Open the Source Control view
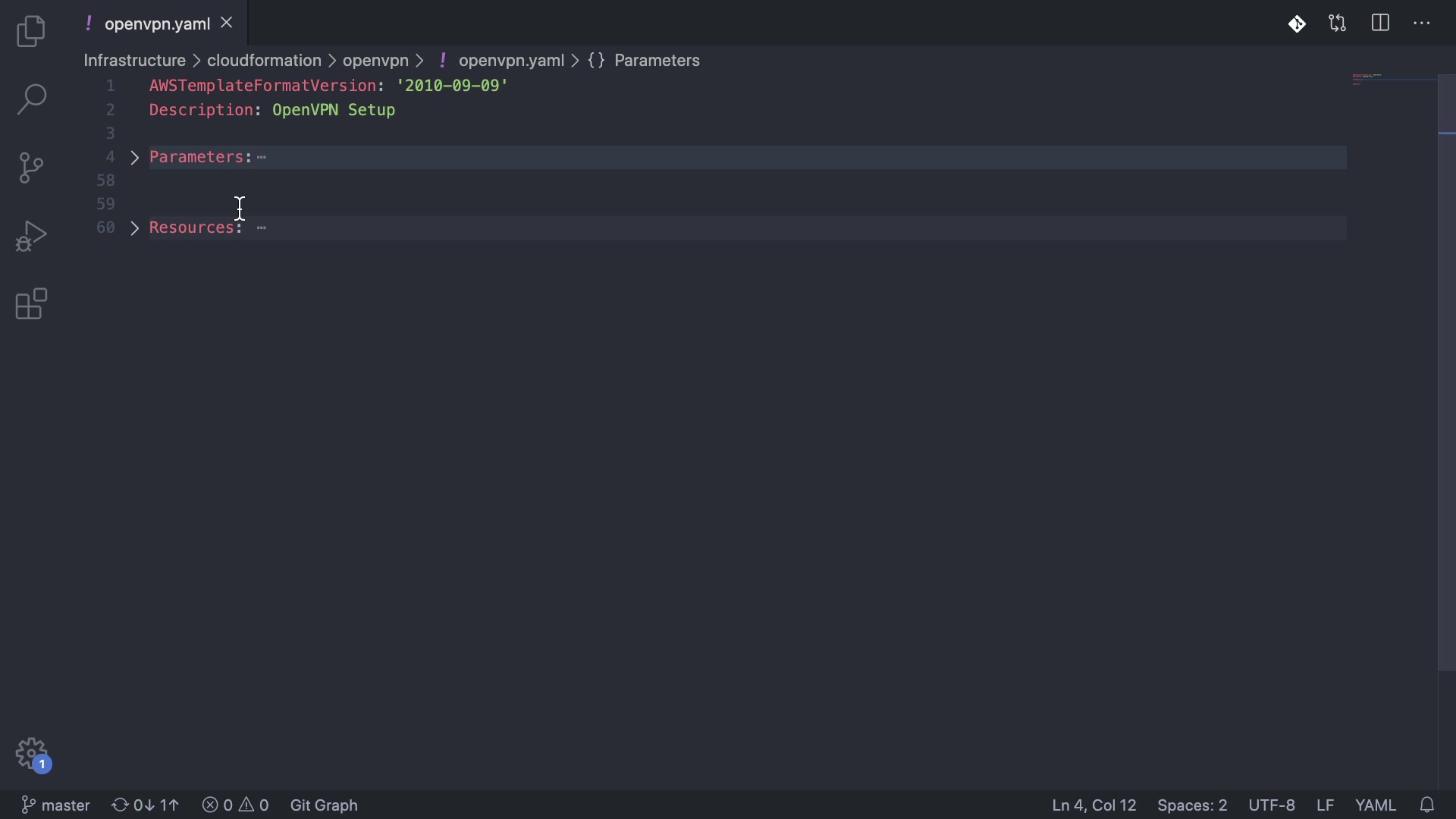Viewport: 1456px width, 819px height. [x=31, y=168]
